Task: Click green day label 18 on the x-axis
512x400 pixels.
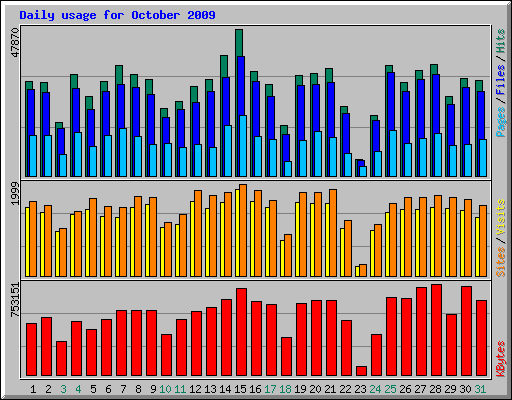Action: coord(285,389)
